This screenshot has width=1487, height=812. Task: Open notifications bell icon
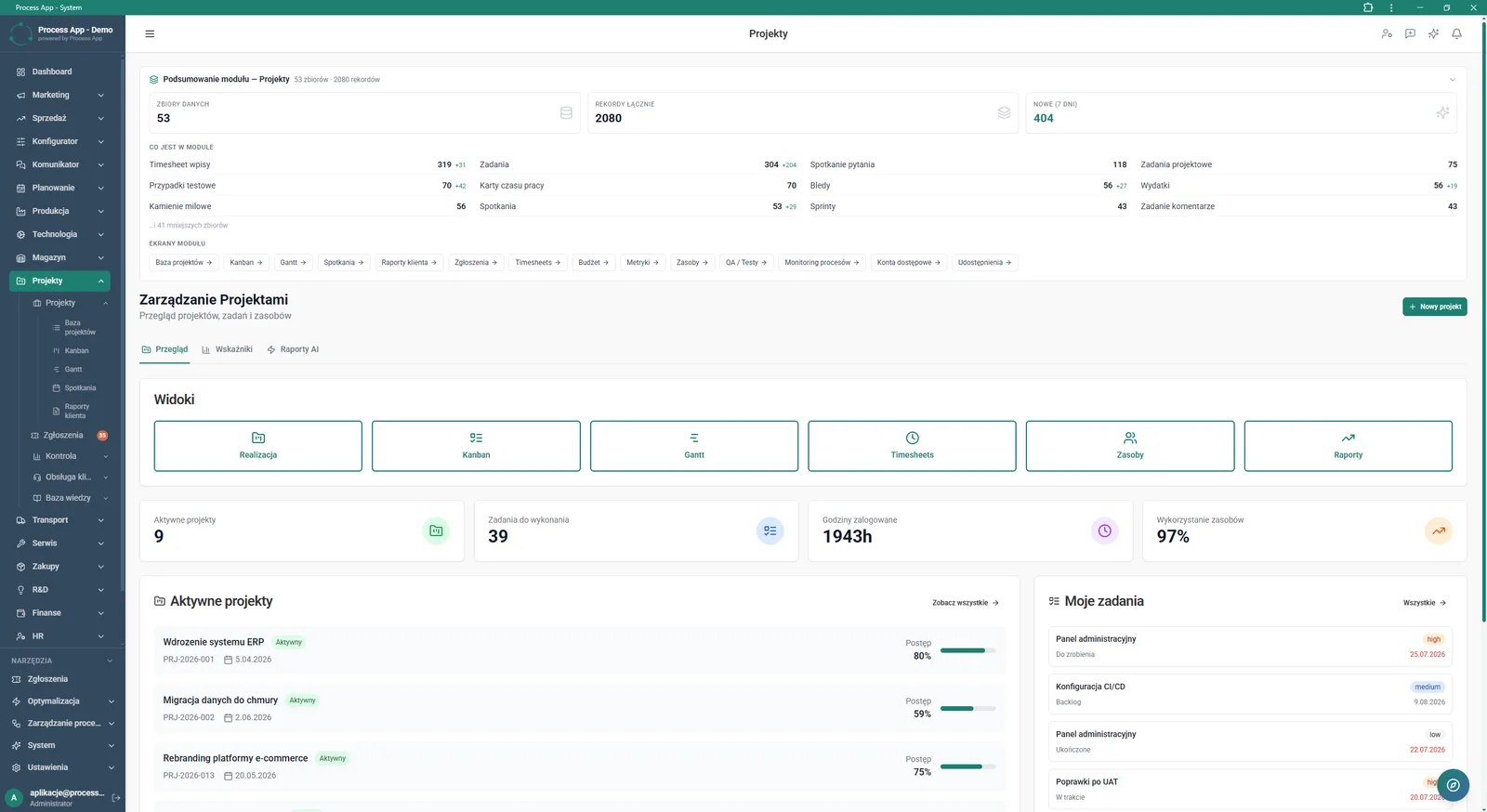coord(1456,33)
